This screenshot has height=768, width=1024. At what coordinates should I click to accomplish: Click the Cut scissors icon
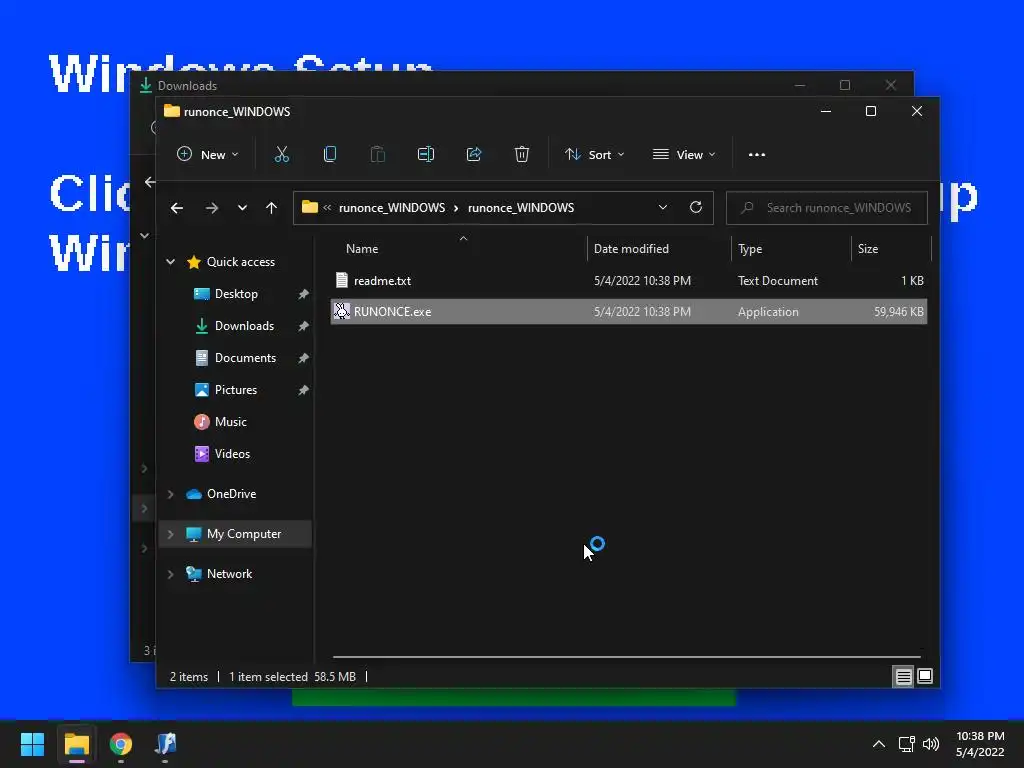point(281,155)
